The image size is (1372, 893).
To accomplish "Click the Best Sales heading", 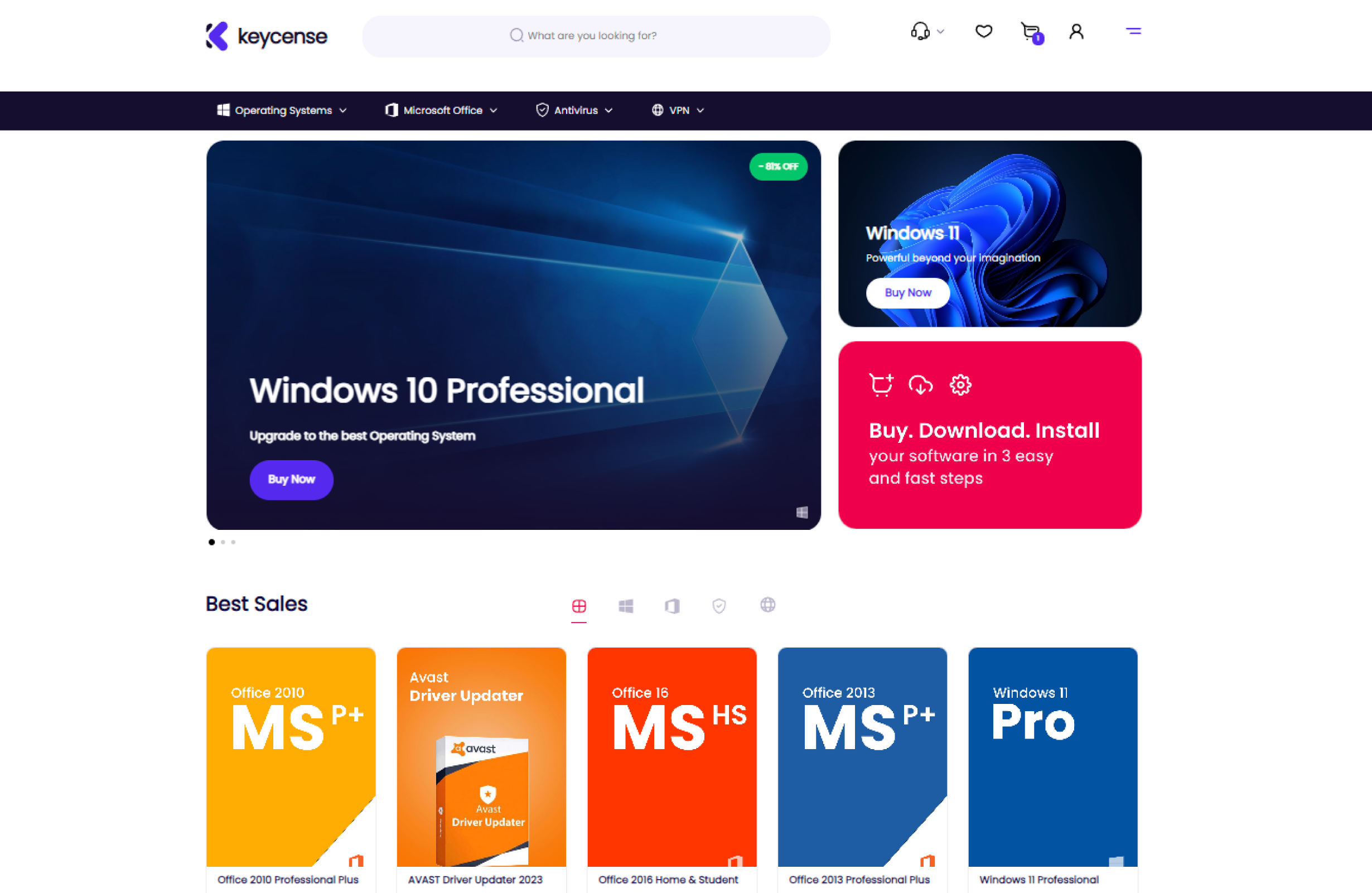I will [x=257, y=604].
